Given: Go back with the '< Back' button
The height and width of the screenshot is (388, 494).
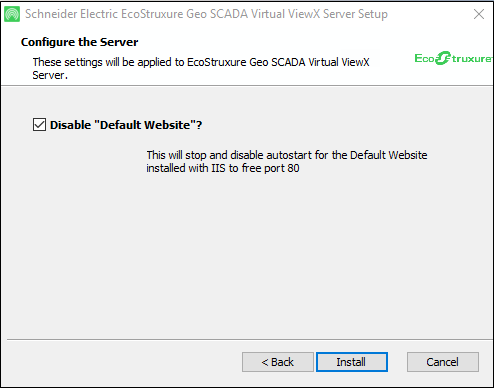Looking at the screenshot, I should (x=278, y=362).
